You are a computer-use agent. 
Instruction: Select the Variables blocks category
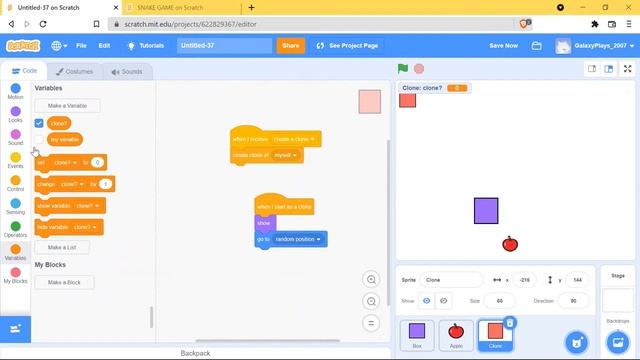(x=16, y=252)
